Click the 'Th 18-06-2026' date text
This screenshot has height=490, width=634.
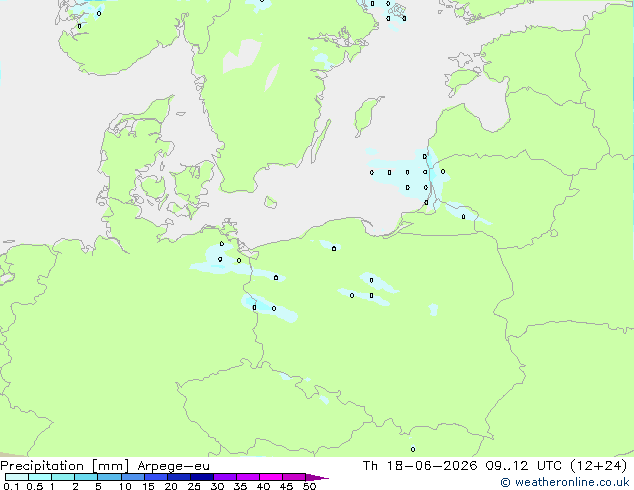click(x=420, y=466)
